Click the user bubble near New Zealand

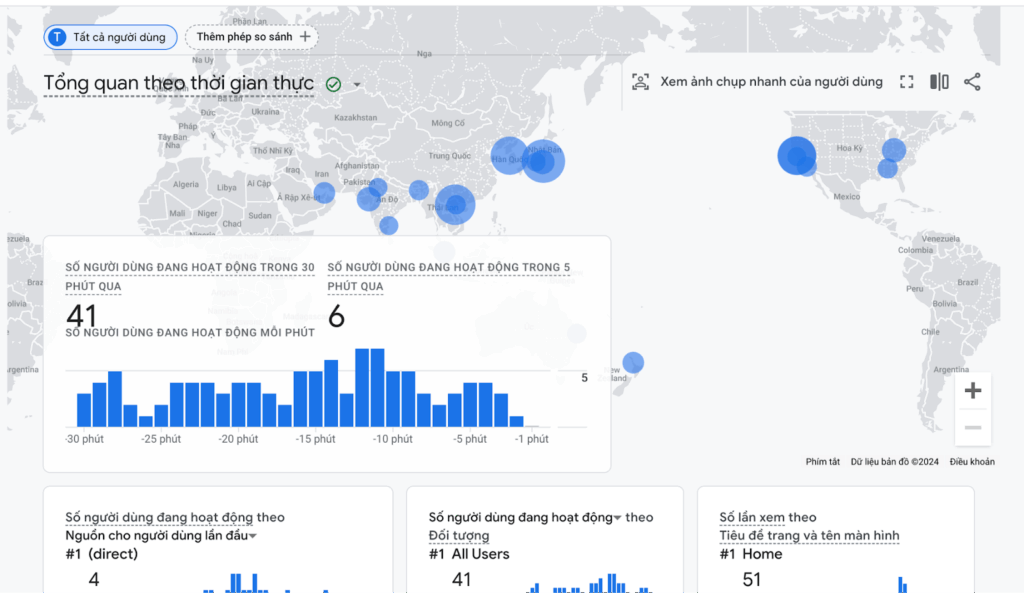click(x=633, y=362)
